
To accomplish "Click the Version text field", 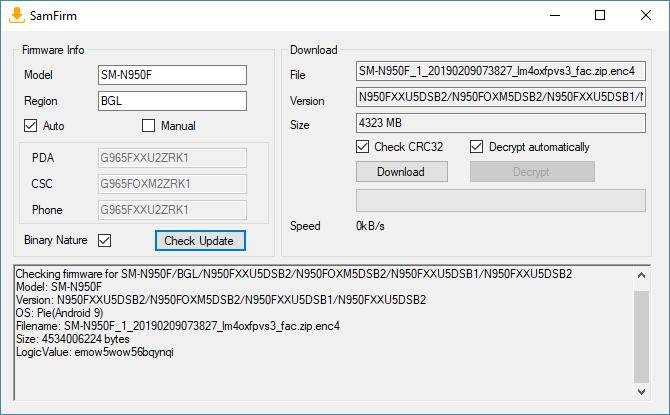I will click(500, 97).
